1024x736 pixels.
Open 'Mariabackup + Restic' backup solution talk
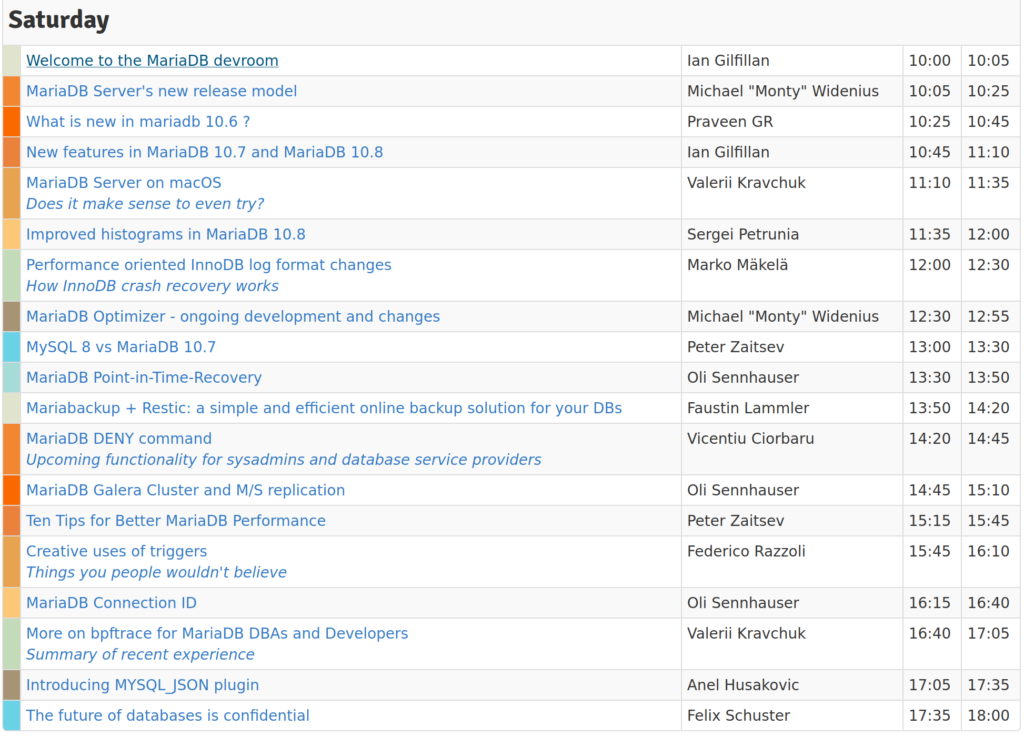pos(324,408)
